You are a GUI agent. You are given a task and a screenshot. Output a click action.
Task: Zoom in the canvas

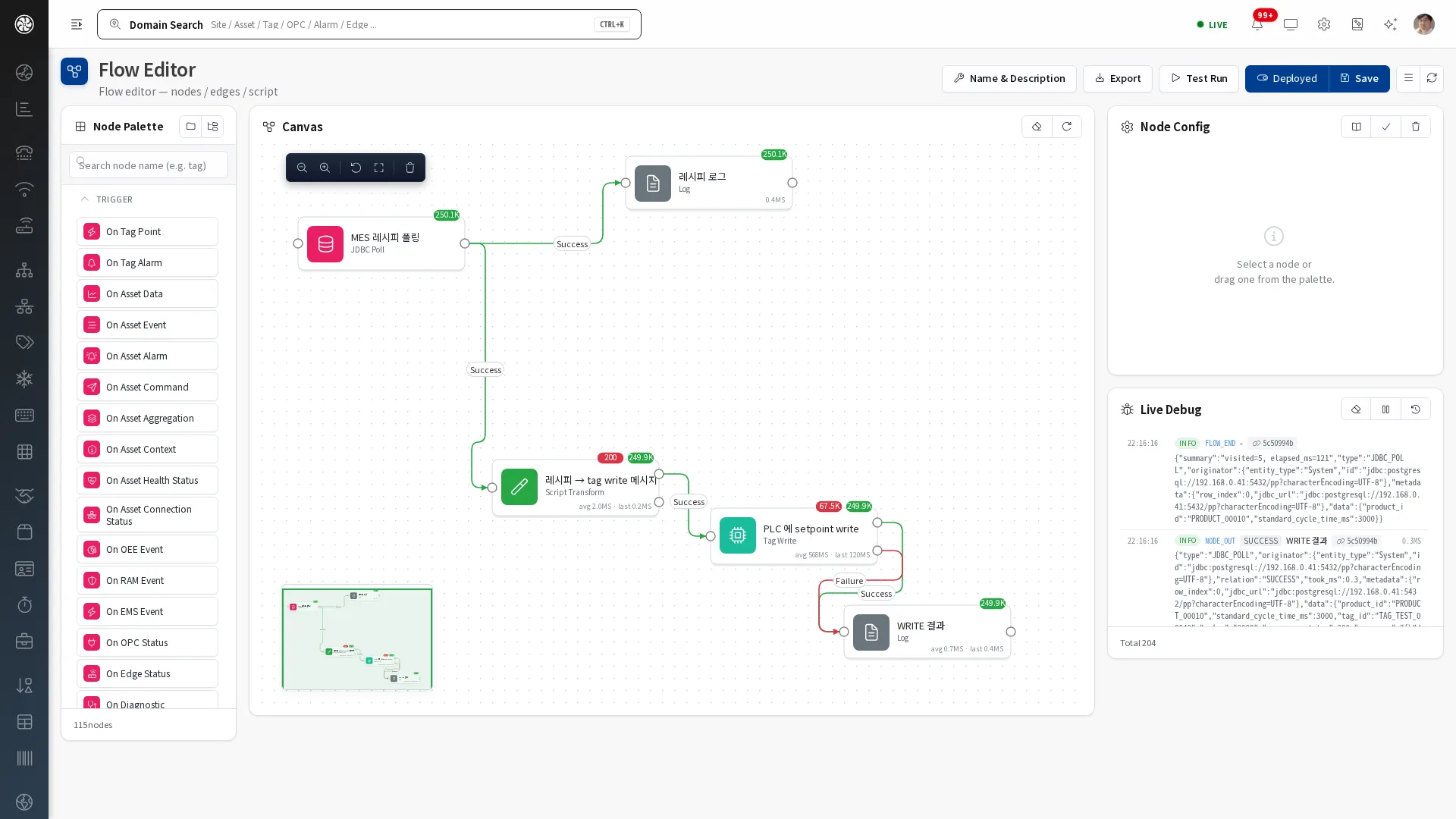[325, 168]
